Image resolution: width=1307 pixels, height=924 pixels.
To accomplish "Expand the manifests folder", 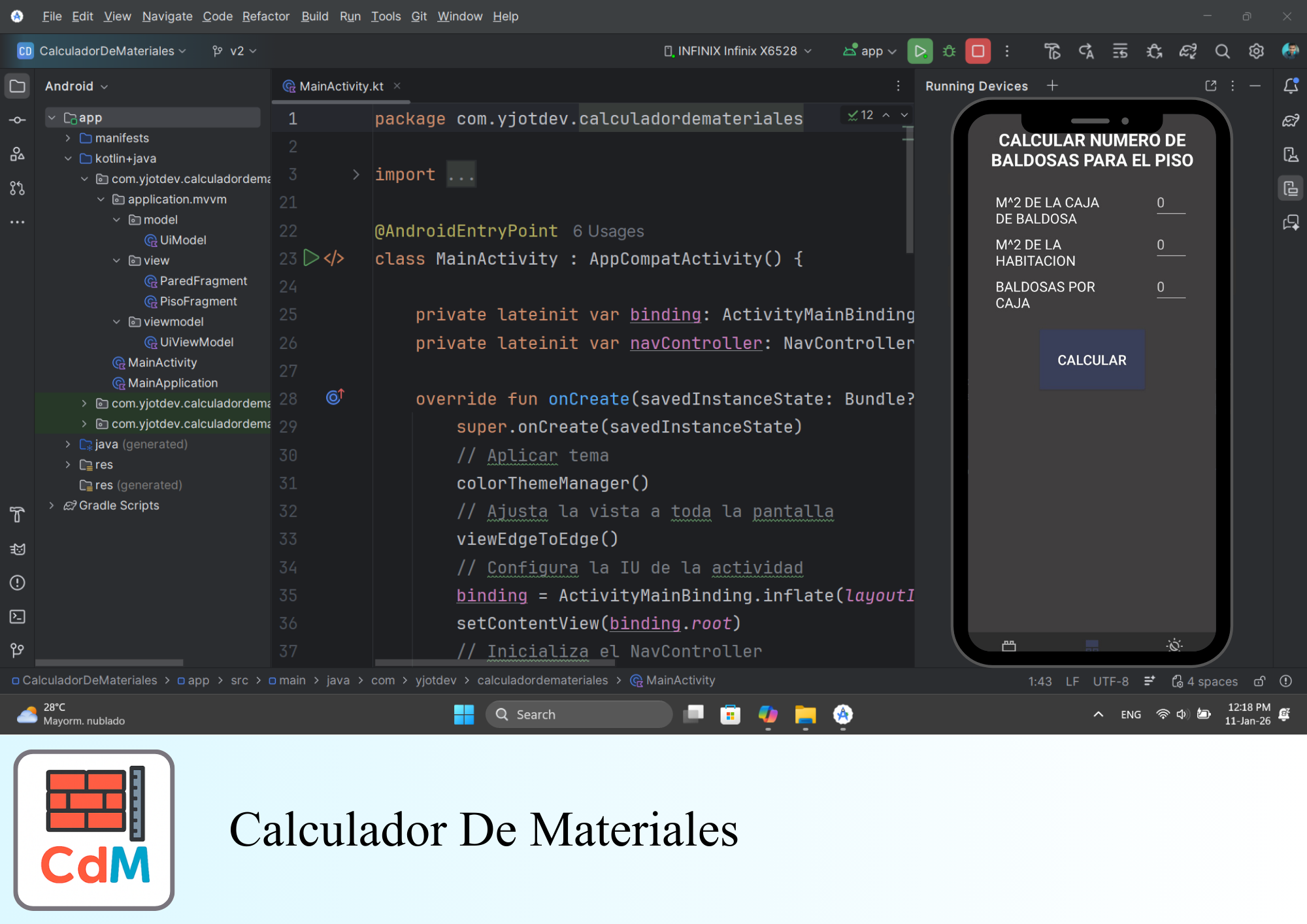I will pyautogui.click(x=68, y=138).
